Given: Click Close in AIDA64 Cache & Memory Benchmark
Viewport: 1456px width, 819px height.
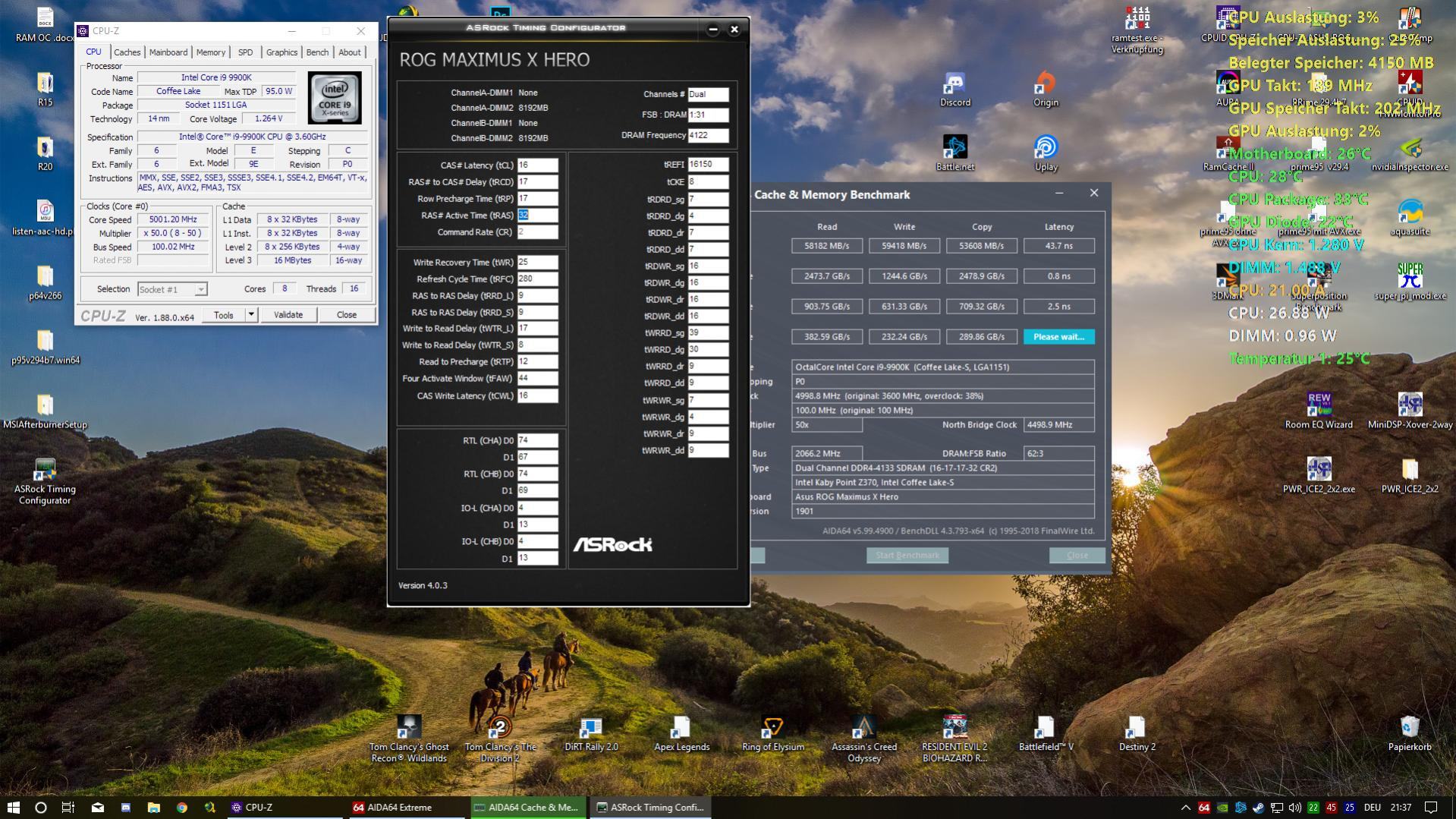Looking at the screenshot, I should (1077, 555).
